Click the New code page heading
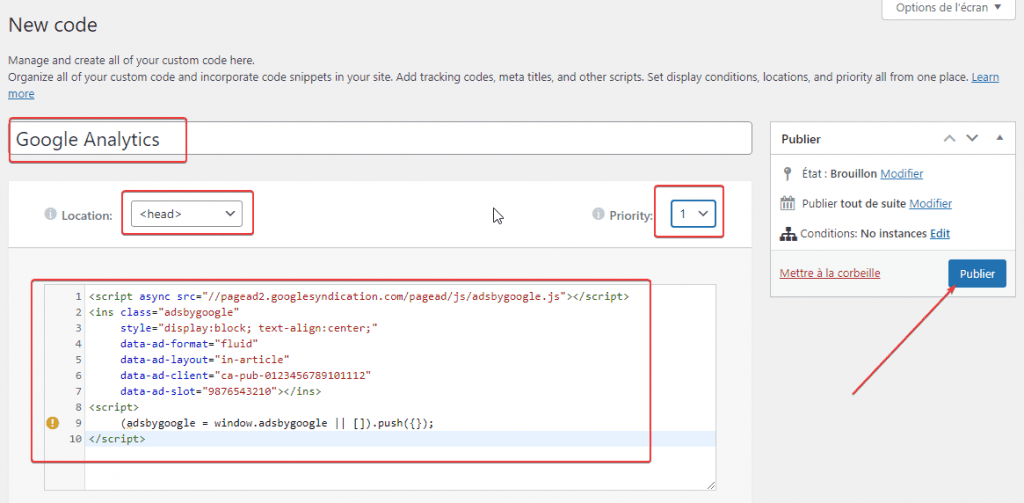The height and width of the screenshot is (503, 1024). point(52,25)
